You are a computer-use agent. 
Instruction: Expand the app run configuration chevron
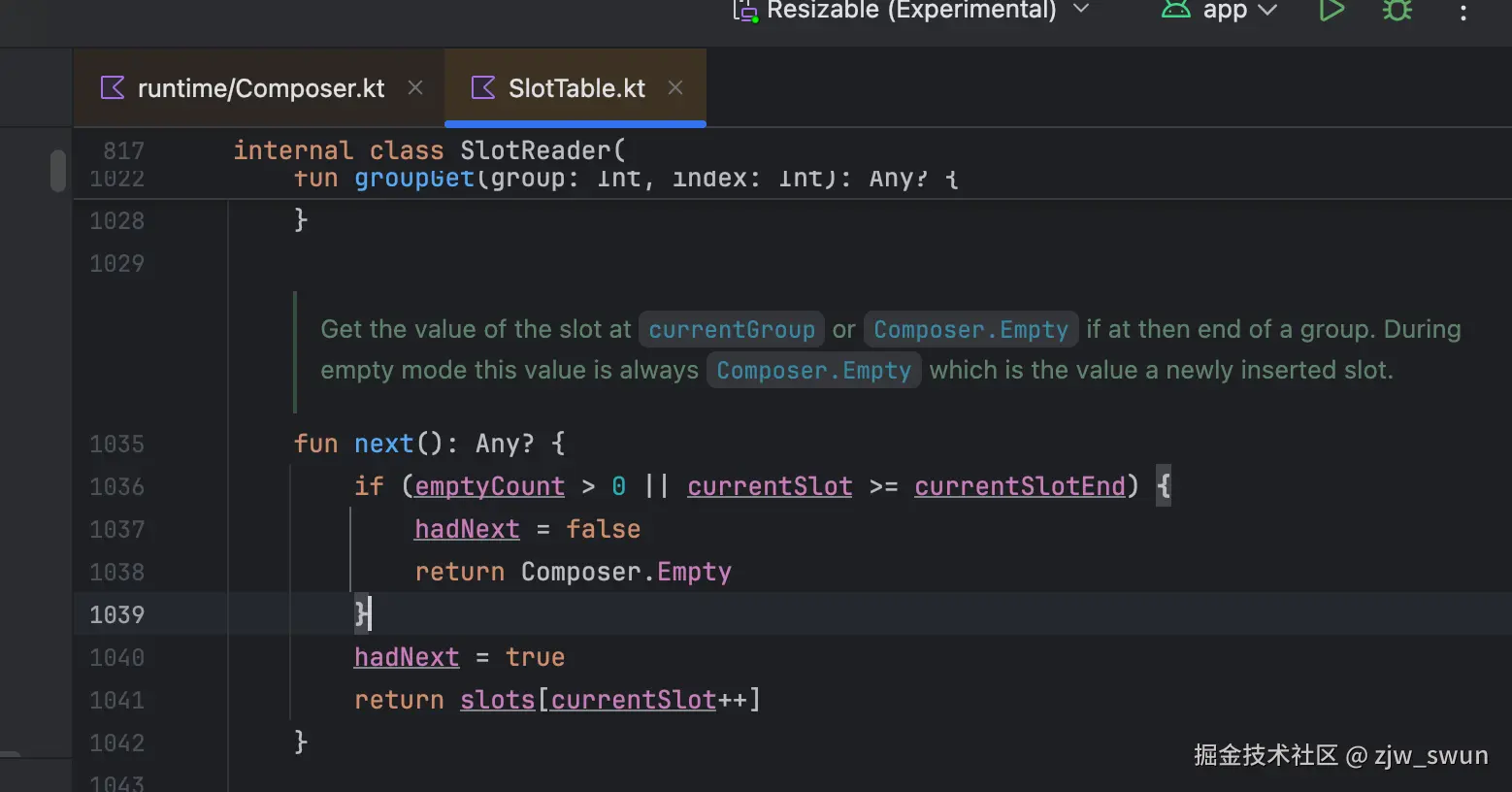(x=1267, y=11)
